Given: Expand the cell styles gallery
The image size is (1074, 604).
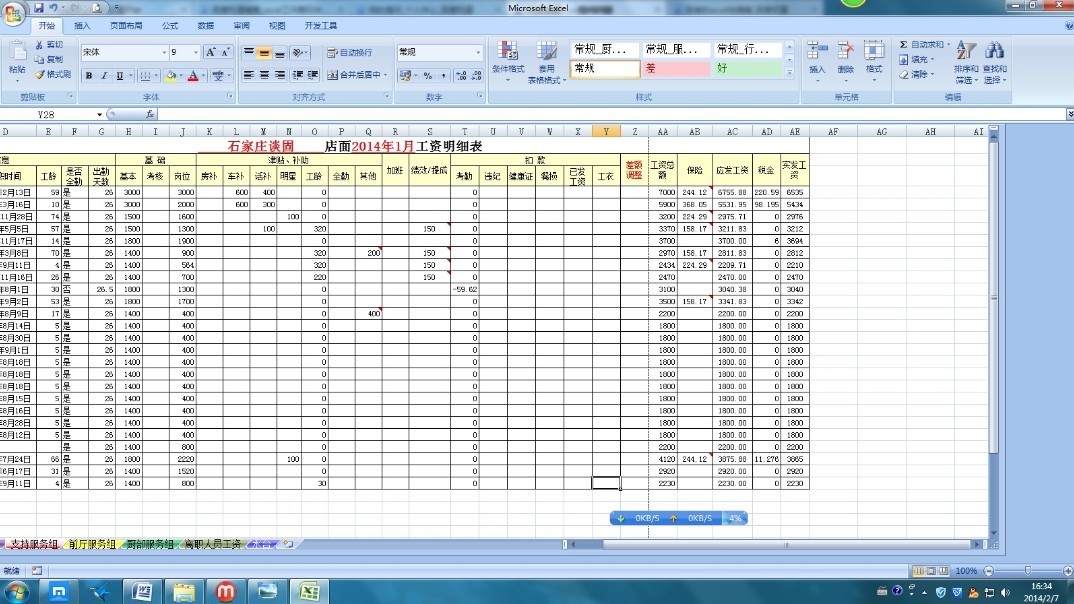Looking at the screenshot, I should point(790,72).
